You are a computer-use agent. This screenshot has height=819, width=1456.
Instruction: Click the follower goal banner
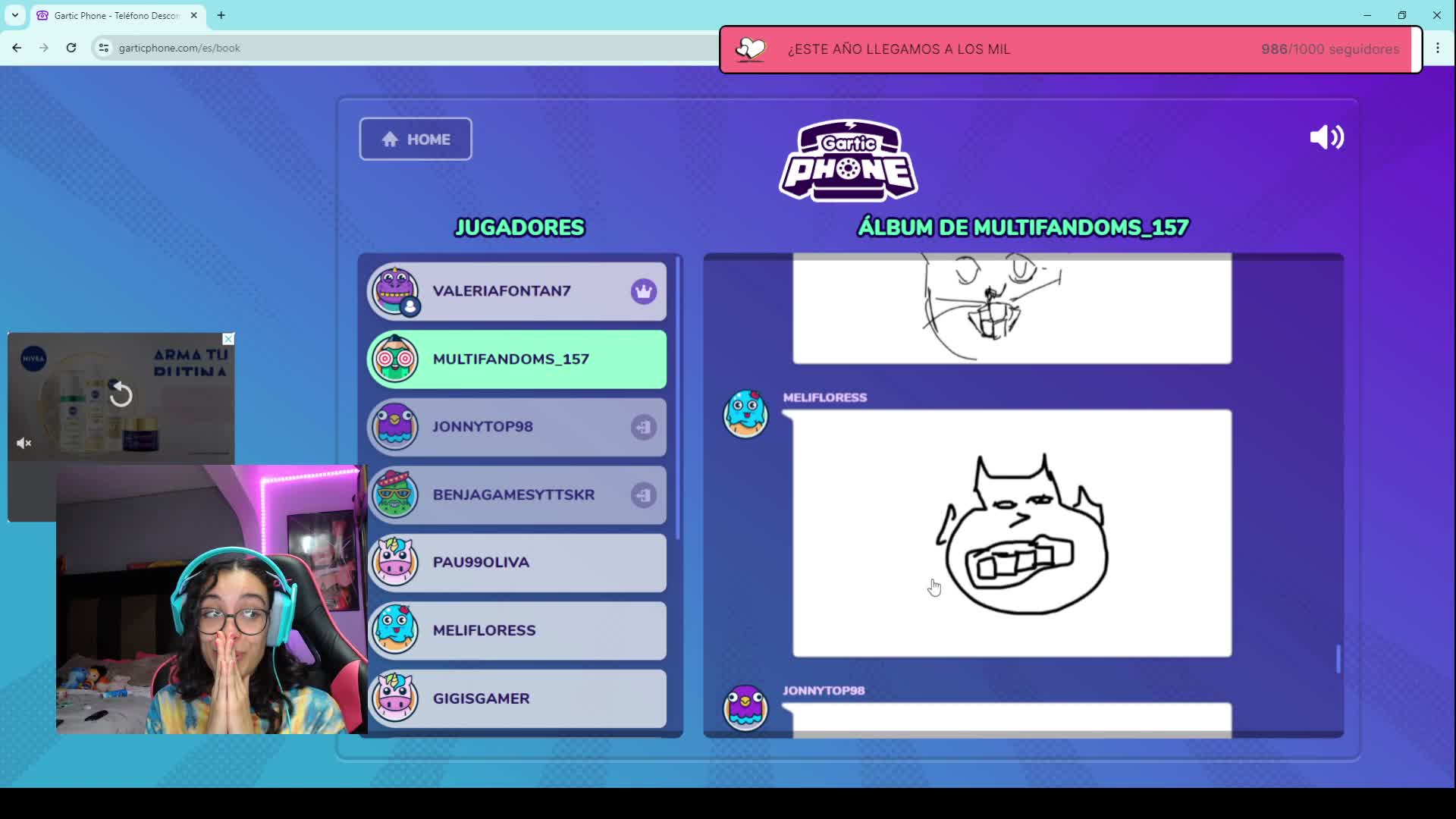click(x=1070, y=49)
